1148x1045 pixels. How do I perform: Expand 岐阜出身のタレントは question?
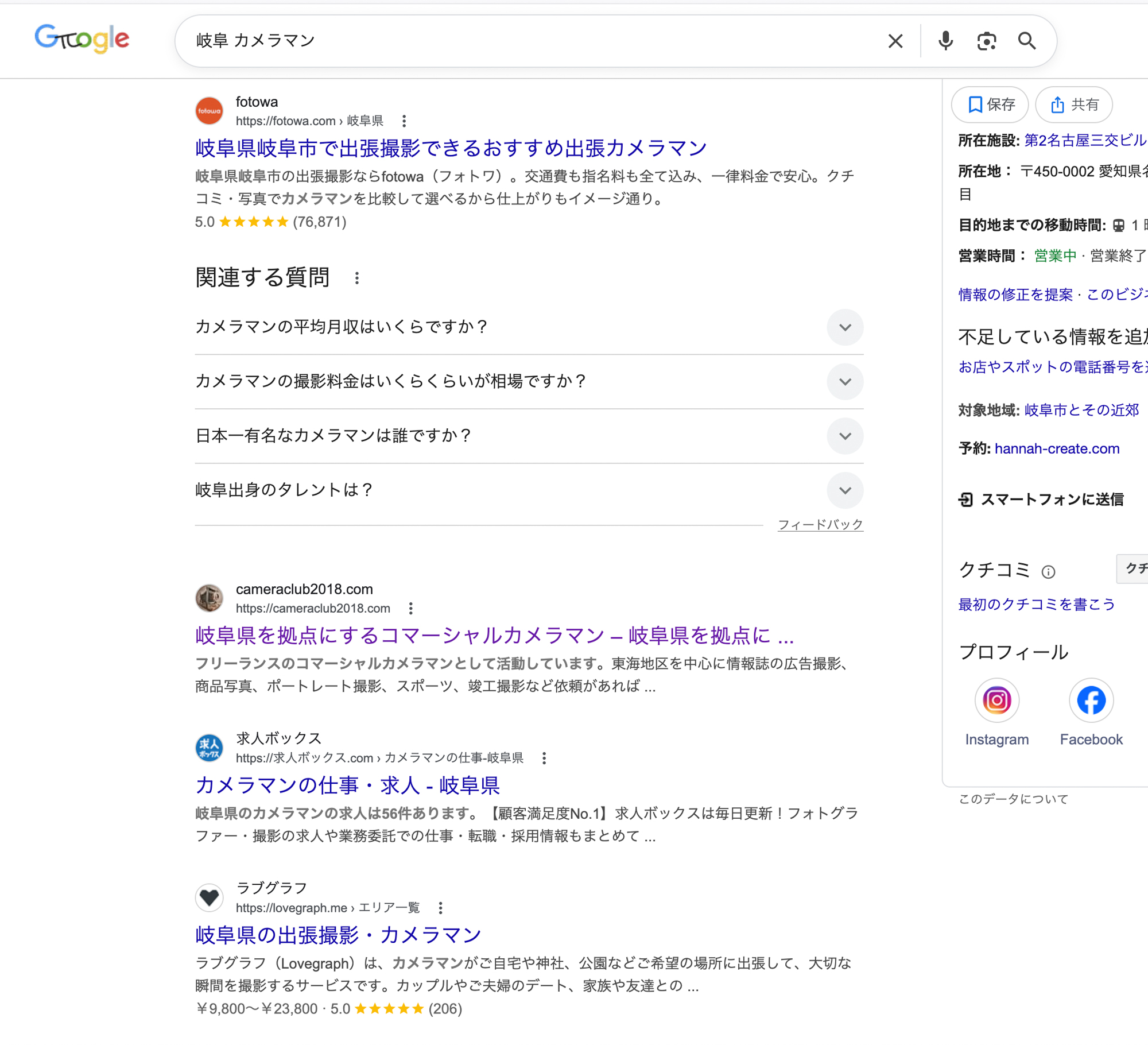844,490
